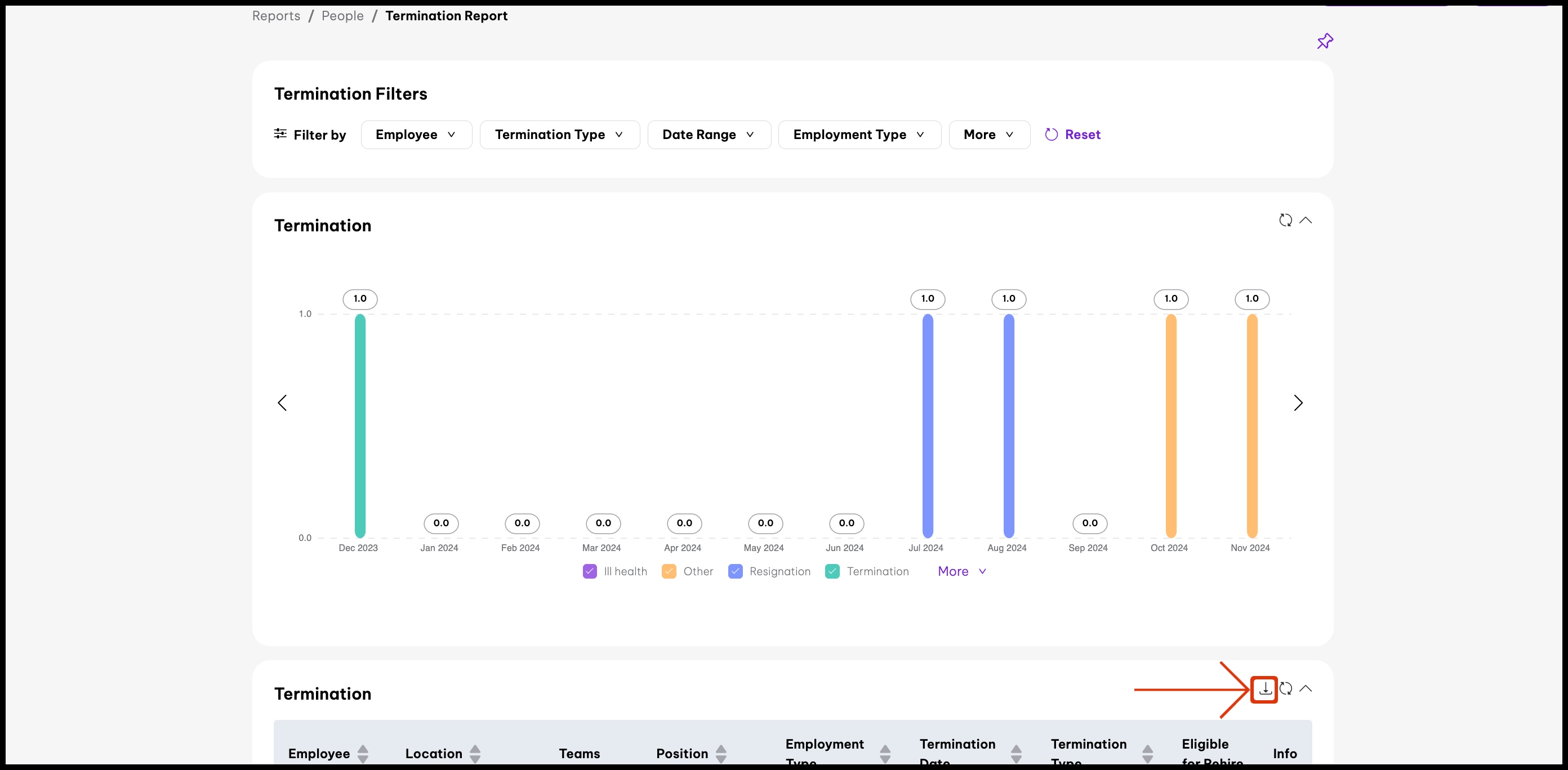1568x770 pixels.
Task: Refresh the Termination table panel
Action: coord(1285,688)
